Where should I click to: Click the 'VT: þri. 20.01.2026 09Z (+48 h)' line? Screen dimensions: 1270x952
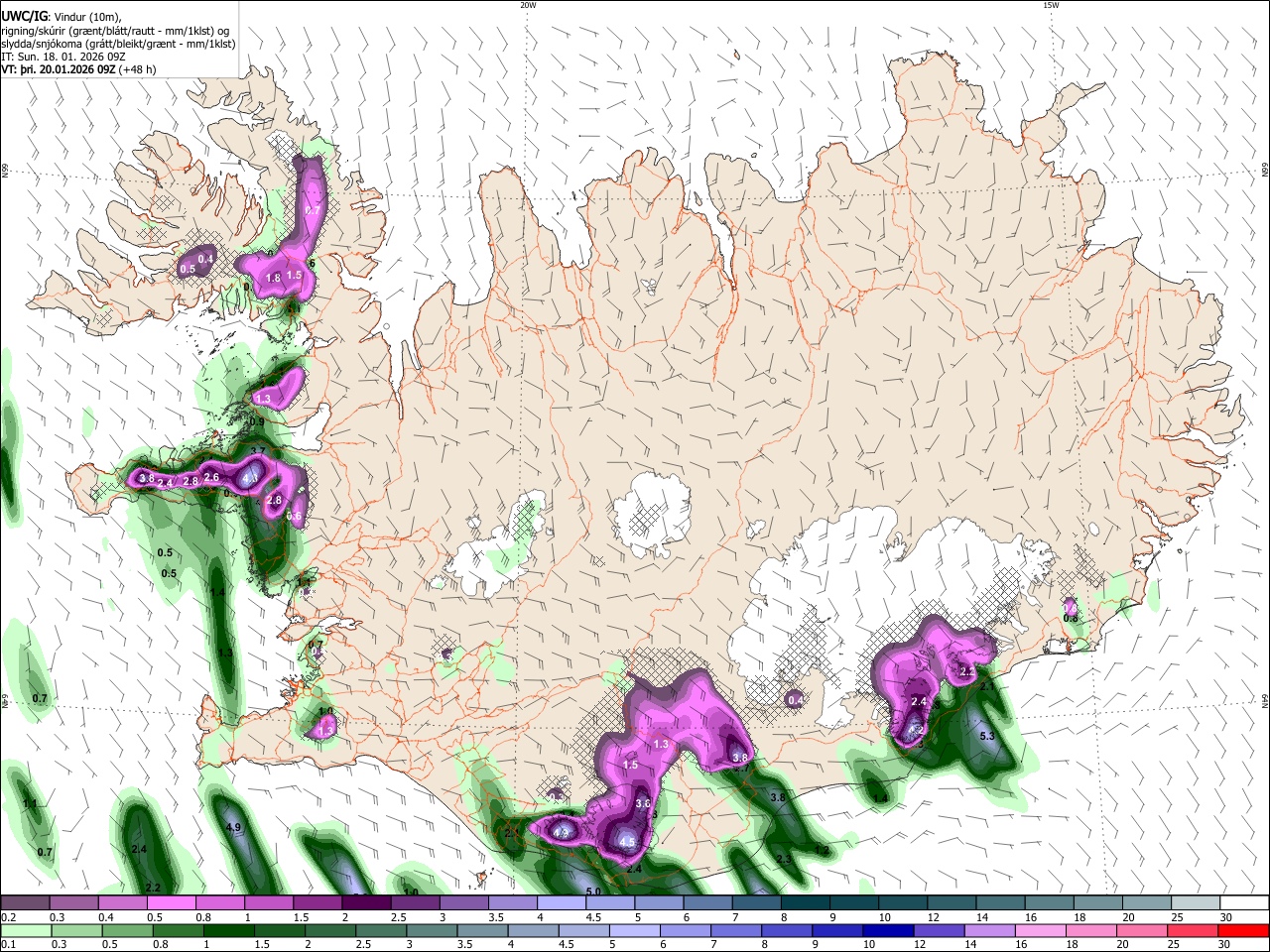click(x=78, y=69)
